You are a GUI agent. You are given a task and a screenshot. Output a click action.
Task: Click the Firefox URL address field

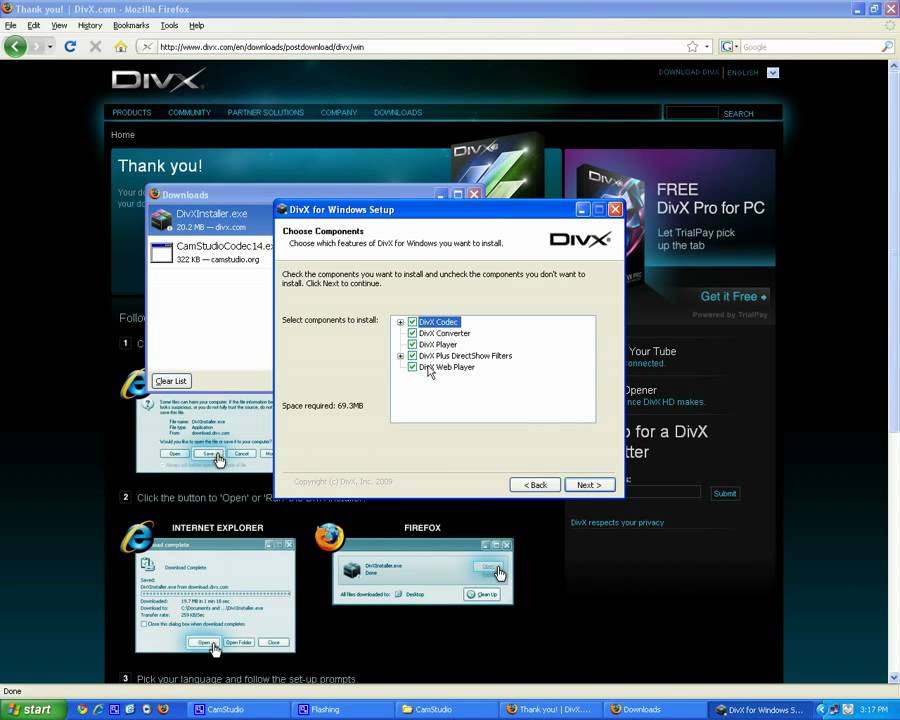click(x=421, y=47)
